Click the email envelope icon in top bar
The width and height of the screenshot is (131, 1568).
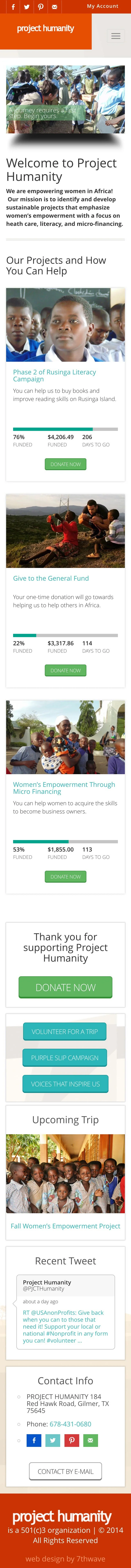point(54,7)
